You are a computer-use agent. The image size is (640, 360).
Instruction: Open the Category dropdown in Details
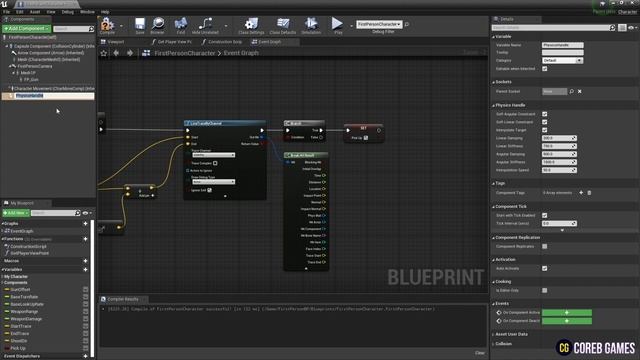(x=562, y=60)
